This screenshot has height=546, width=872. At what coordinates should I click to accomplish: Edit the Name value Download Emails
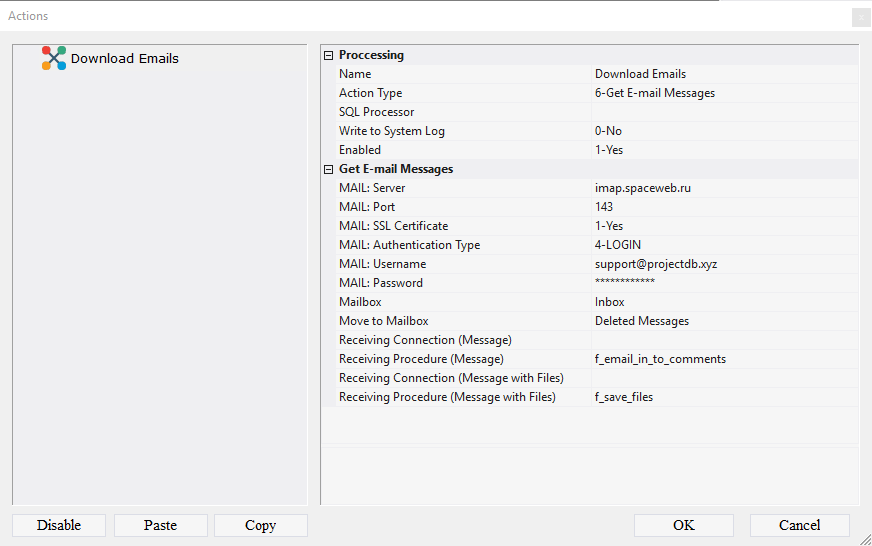[724, 74]
